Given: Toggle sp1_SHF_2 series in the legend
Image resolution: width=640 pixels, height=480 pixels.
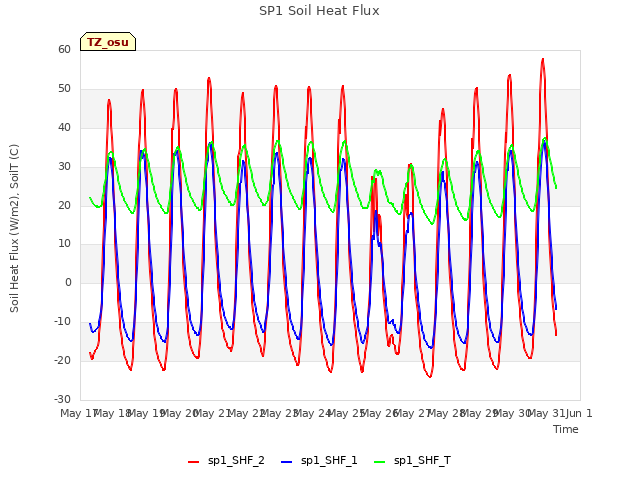Looking at the screenshot, I should click(226, 461).
